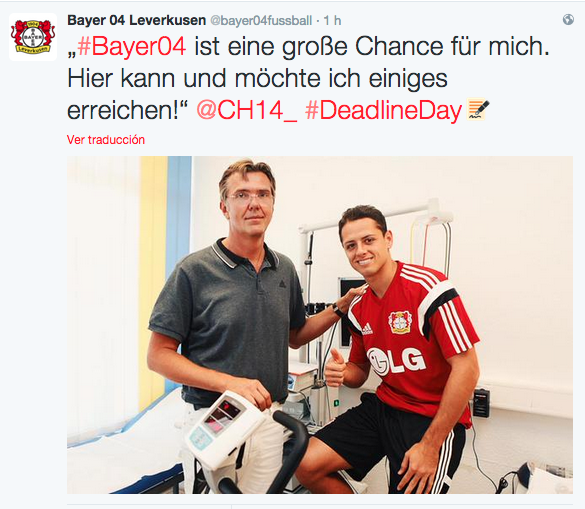Open the @CH14_ mention
The image size is (585, 509).
coord(247,110)
